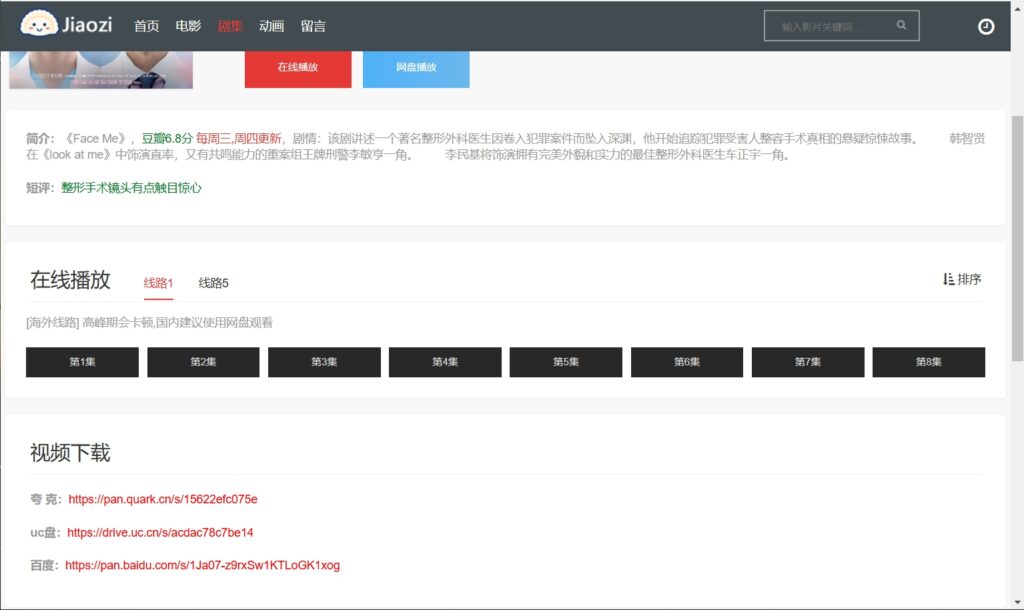Viewport: 1024px width, 610px height.
Task: Open the watch history clock icon
Action: tap(986, 27)
